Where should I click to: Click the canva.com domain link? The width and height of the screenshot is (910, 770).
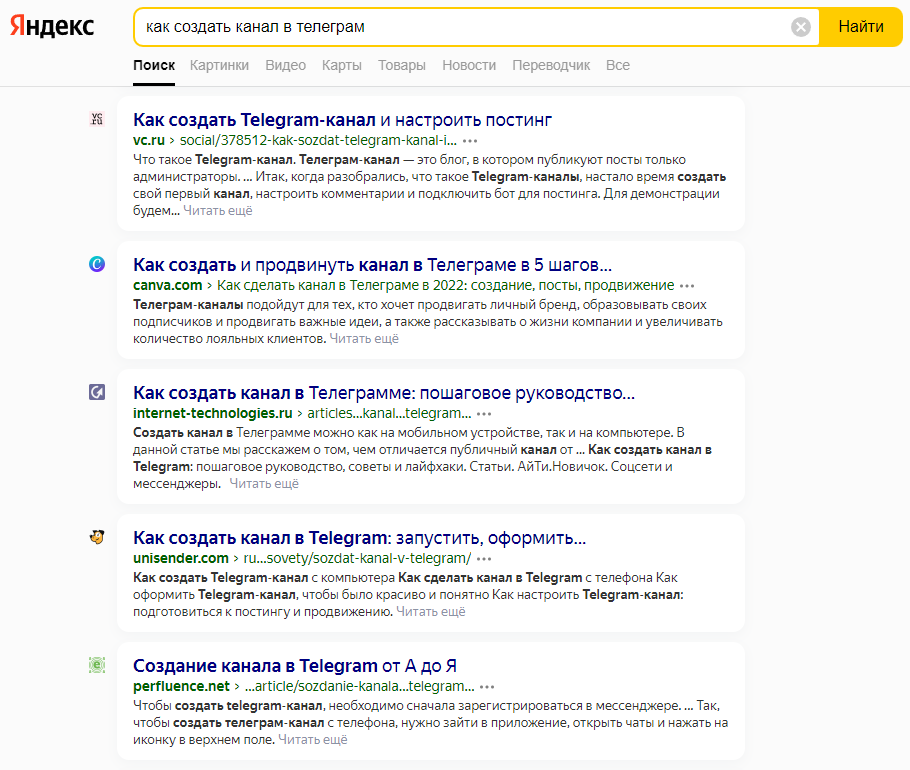coord(167,285)
